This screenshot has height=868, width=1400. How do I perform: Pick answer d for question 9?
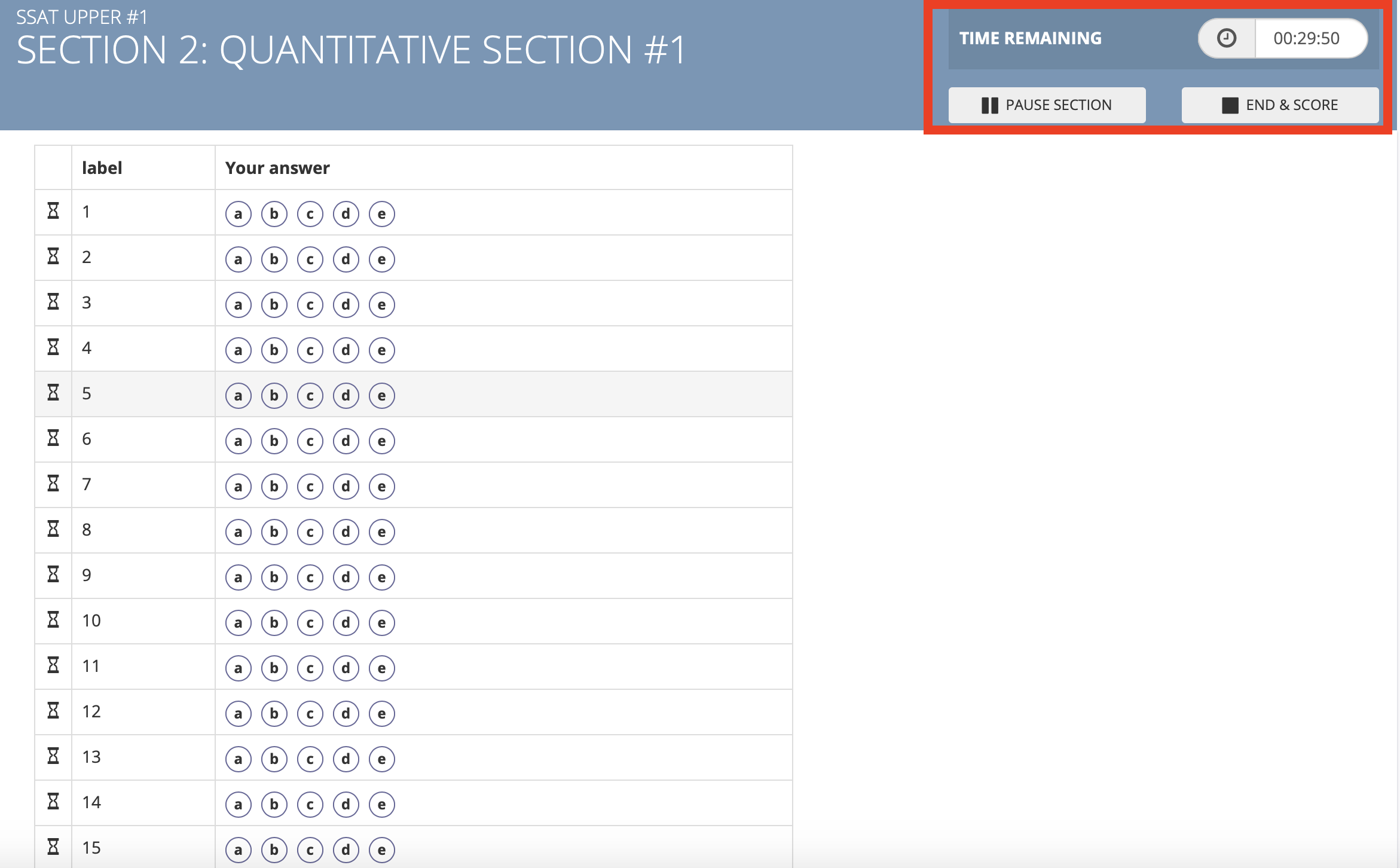click(x=346, y=577)
